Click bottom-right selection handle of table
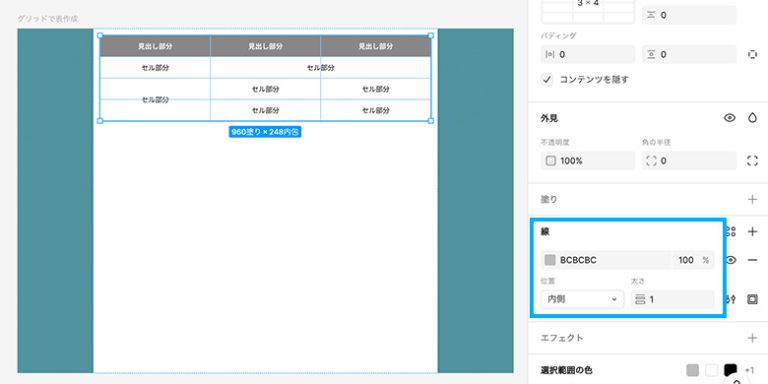Screen dimensions: 768x384 tap(431, 120)
